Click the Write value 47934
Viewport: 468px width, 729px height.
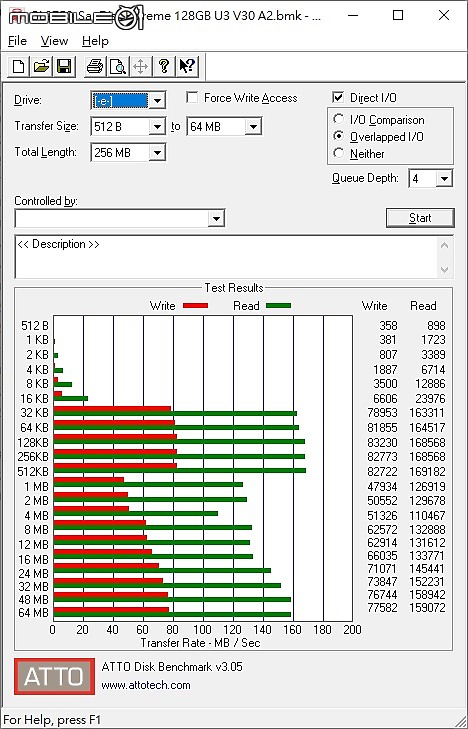coord(382,486)
